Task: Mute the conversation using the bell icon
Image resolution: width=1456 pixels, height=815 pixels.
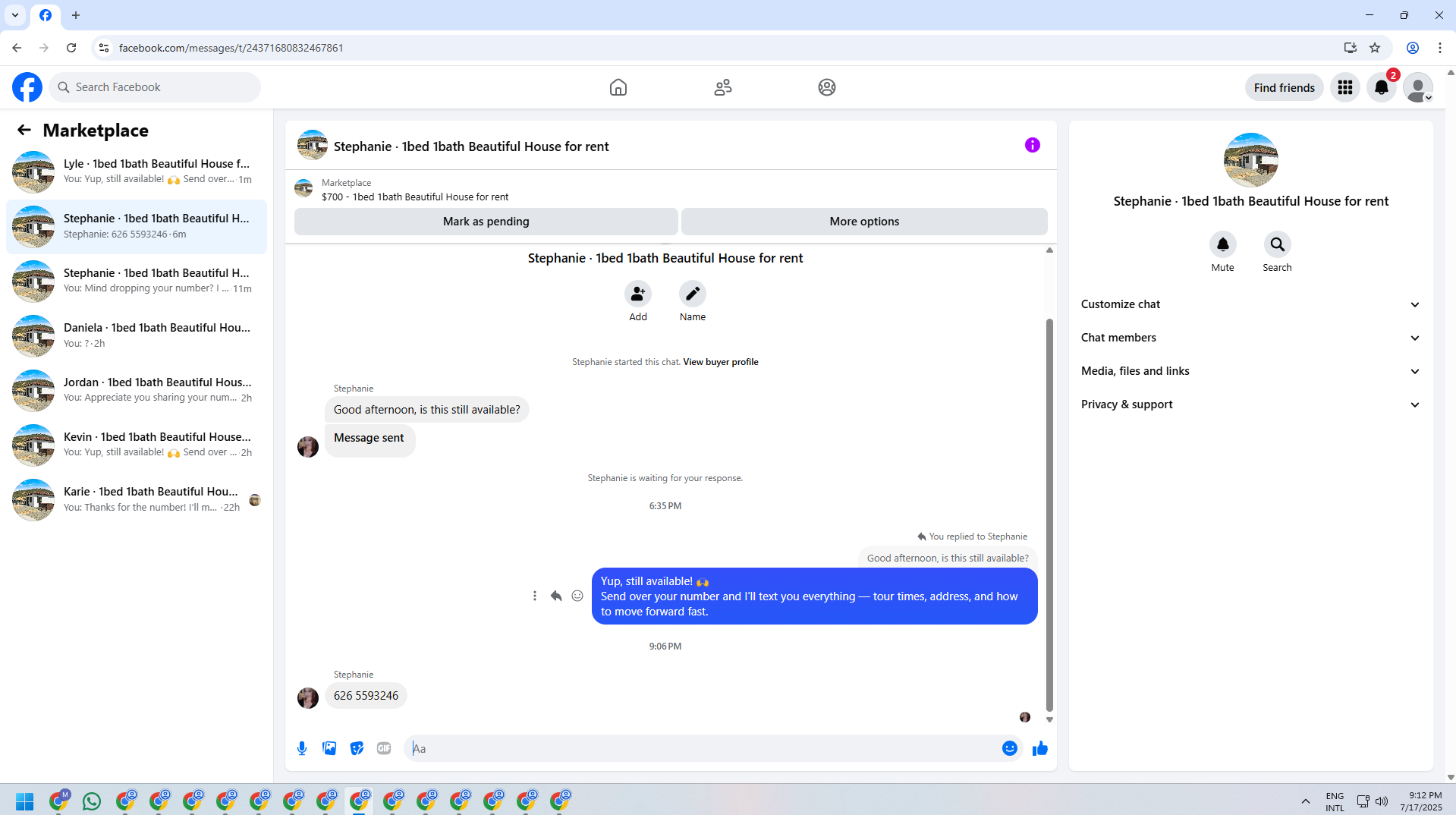Action: (x=1223, y=244)
